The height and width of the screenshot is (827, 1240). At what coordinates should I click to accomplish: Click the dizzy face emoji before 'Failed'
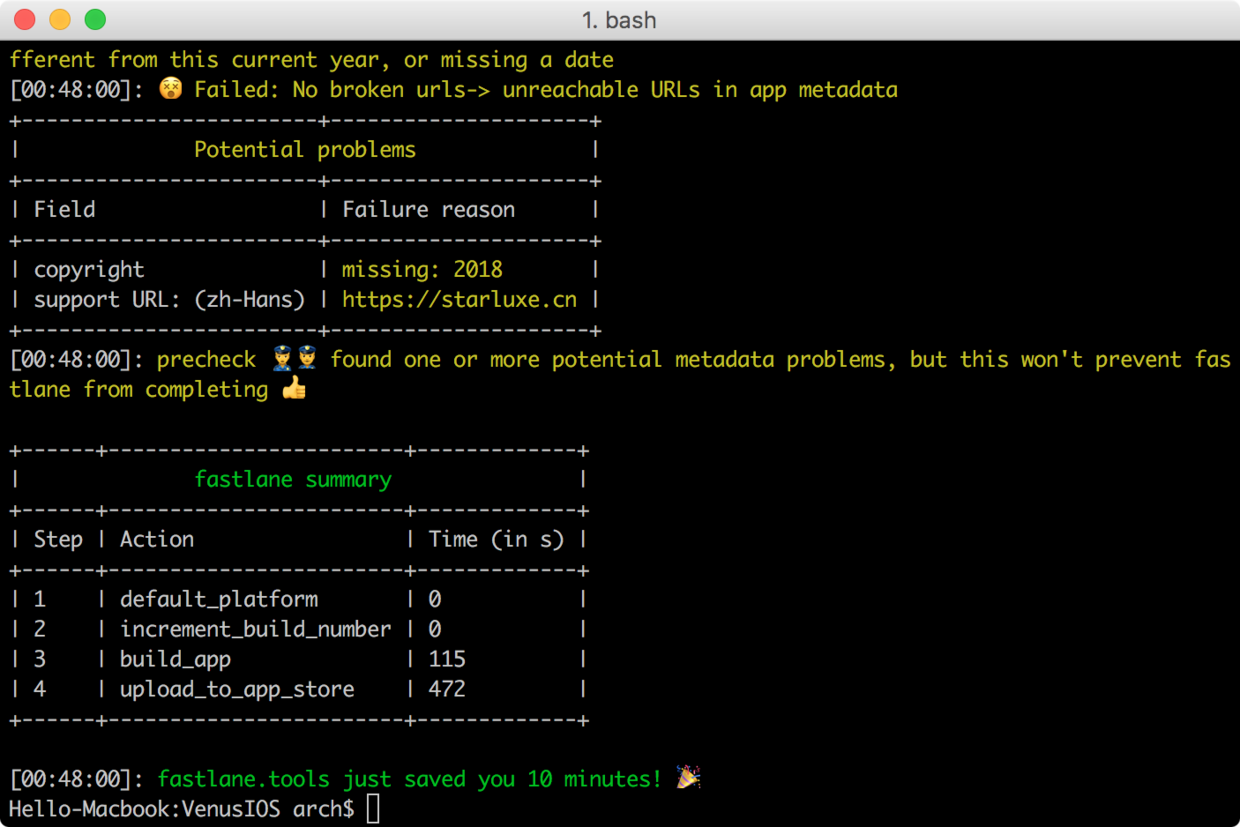click(170, 89)
